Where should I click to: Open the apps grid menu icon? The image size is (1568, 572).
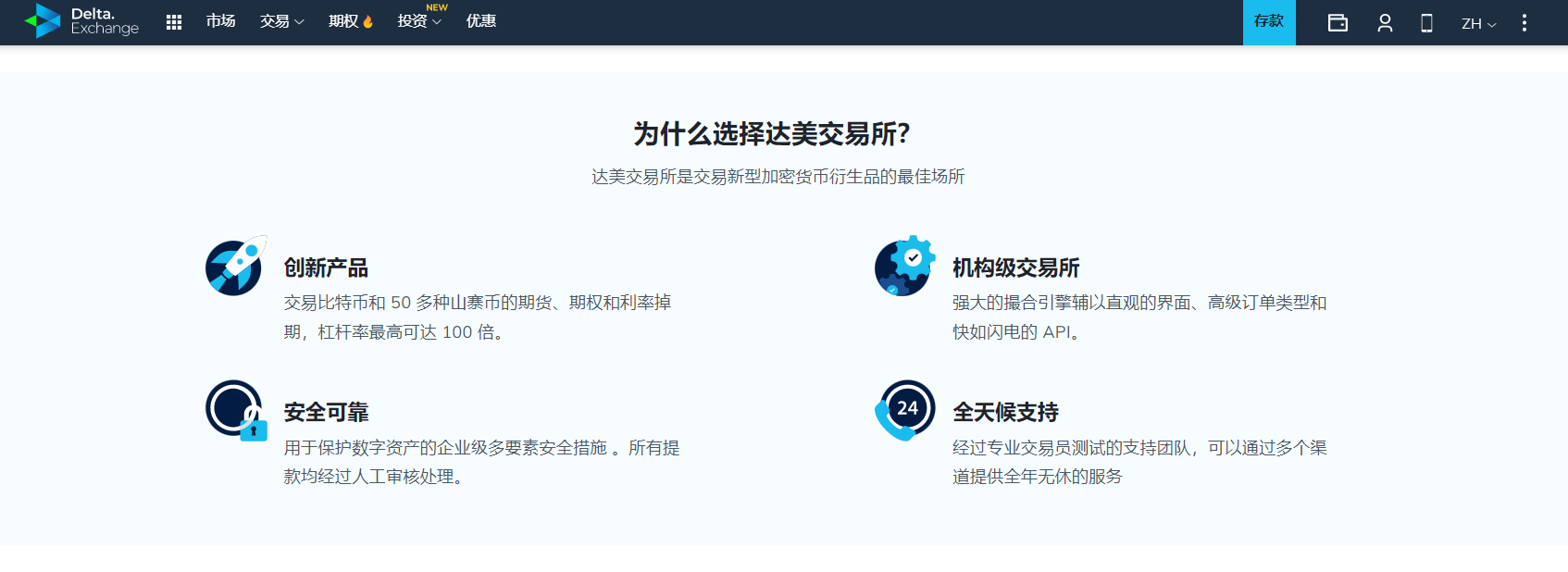click(x=174, y=22)
